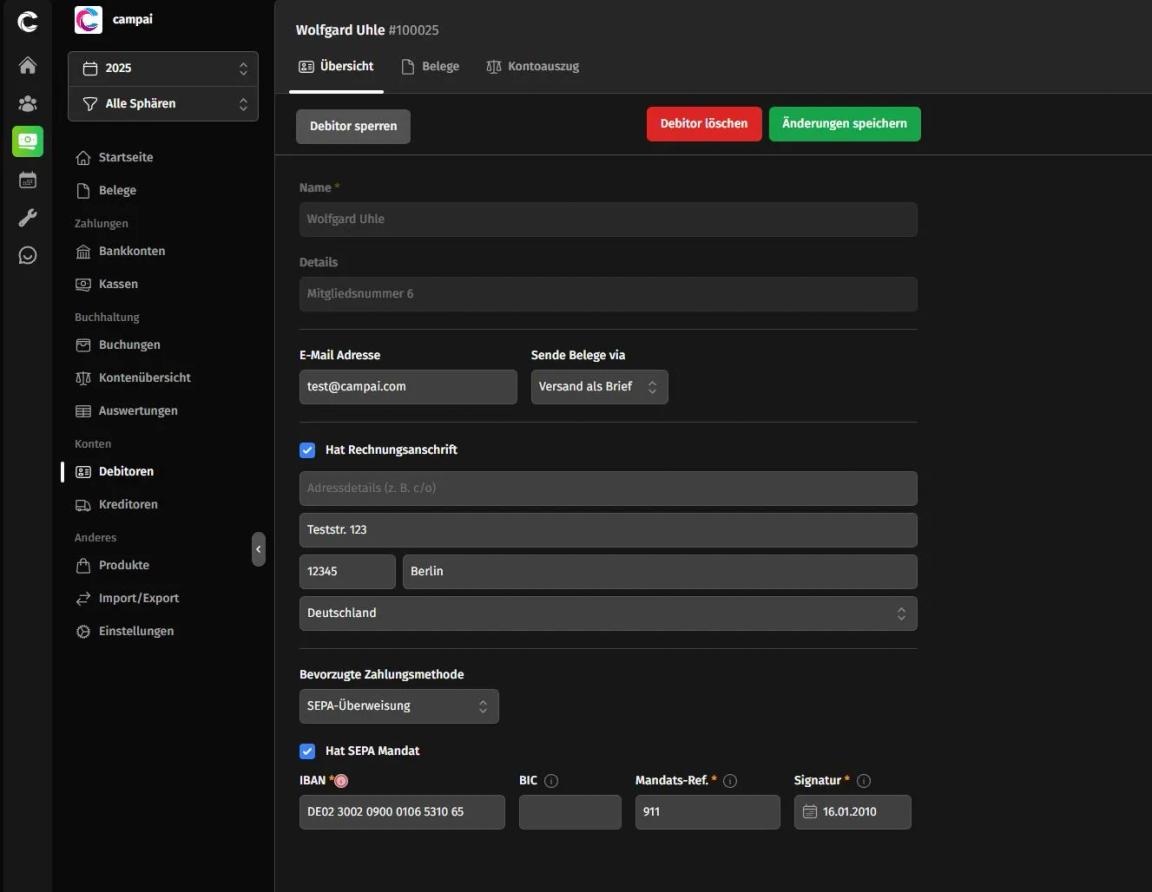
Task: Click the empty BIC input field
Action: pyautogui.click(x=570, y=812)
